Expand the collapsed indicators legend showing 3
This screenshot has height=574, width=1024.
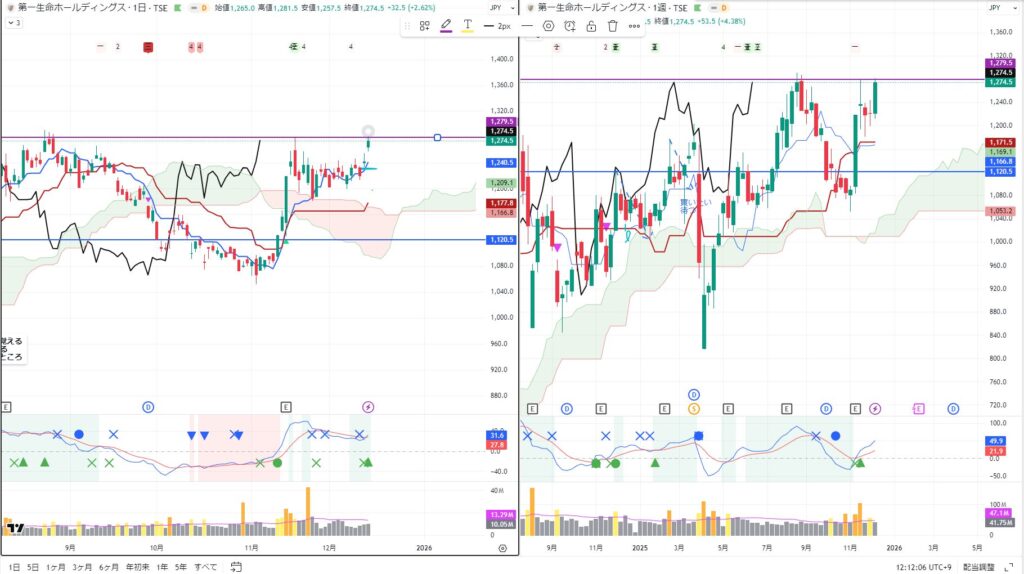(x=13, y=22)
